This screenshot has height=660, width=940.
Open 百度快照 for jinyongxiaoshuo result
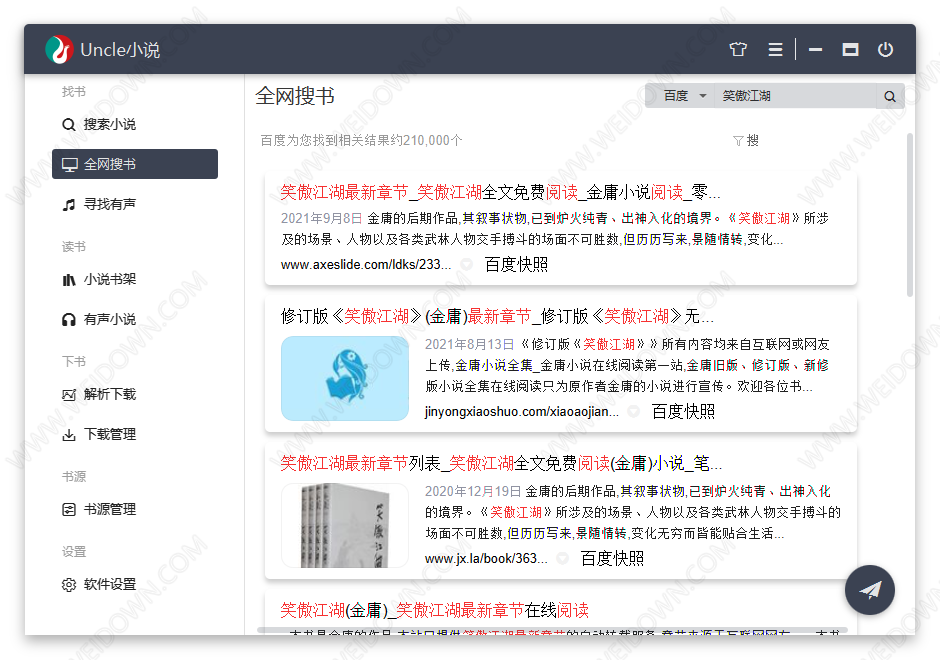(x=683, y=412)
